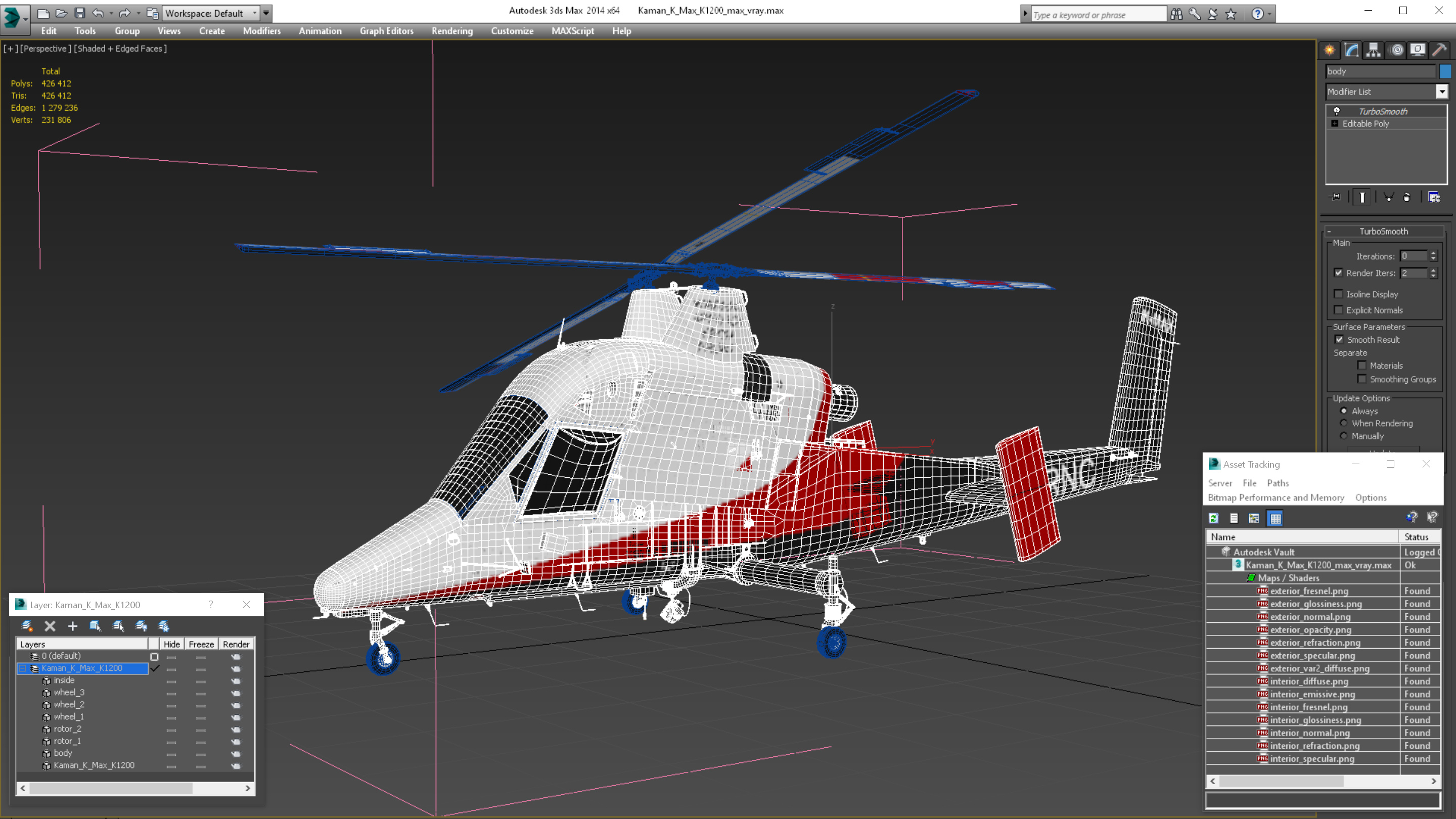Click the star favorites icon in title bar
This screenshot has height=819, width=1456.
(x=1231, y=14)
